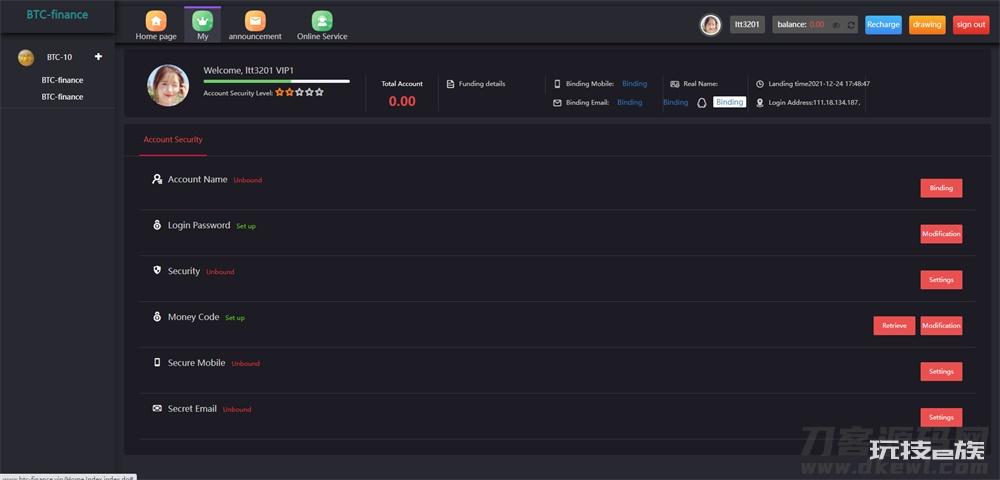This screenshot has height=480, width=1000.
Task: Click the Secure Mobile phone icon
Action: tap(157, 362)
